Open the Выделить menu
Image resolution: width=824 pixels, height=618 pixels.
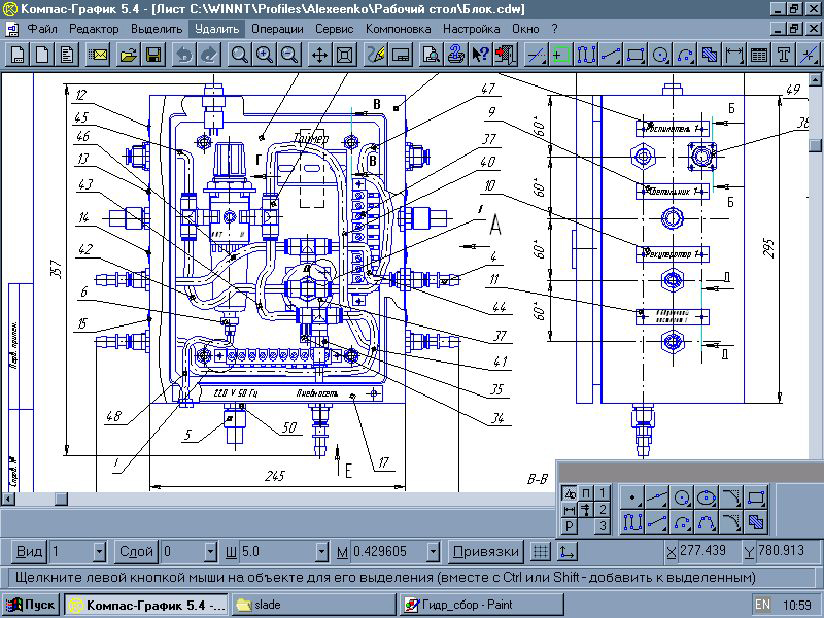(156, 29)
